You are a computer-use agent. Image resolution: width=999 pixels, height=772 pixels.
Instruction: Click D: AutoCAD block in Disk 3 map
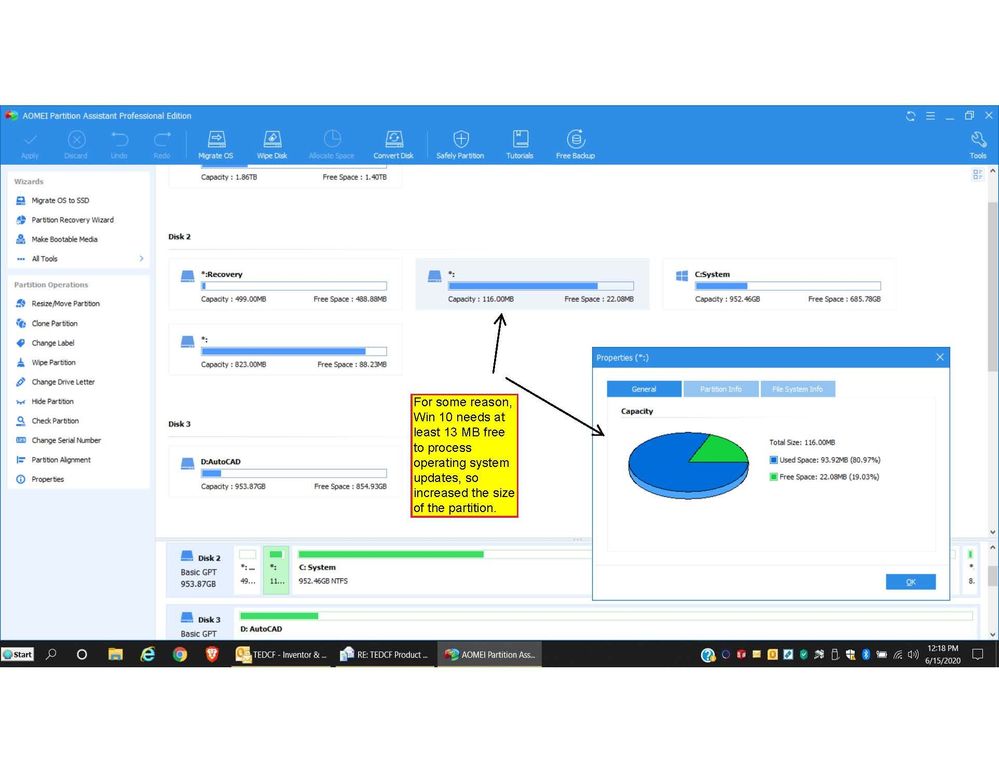(605, 622)
